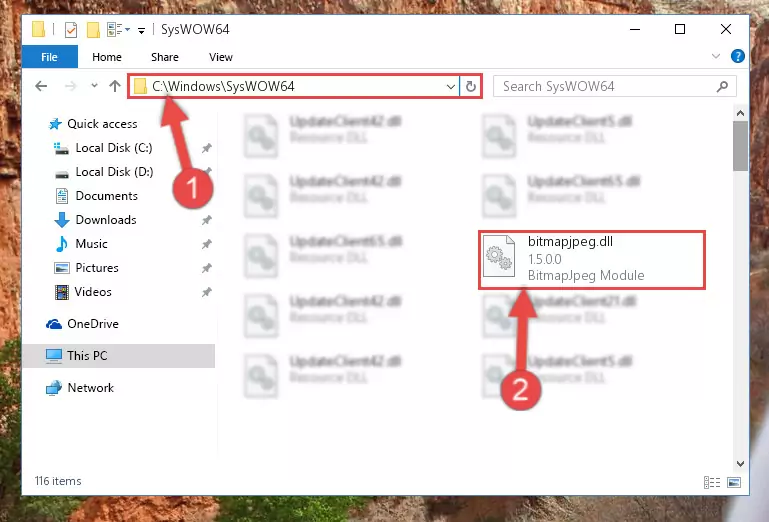Click the OneDrive cloud icon

[54, 324]
